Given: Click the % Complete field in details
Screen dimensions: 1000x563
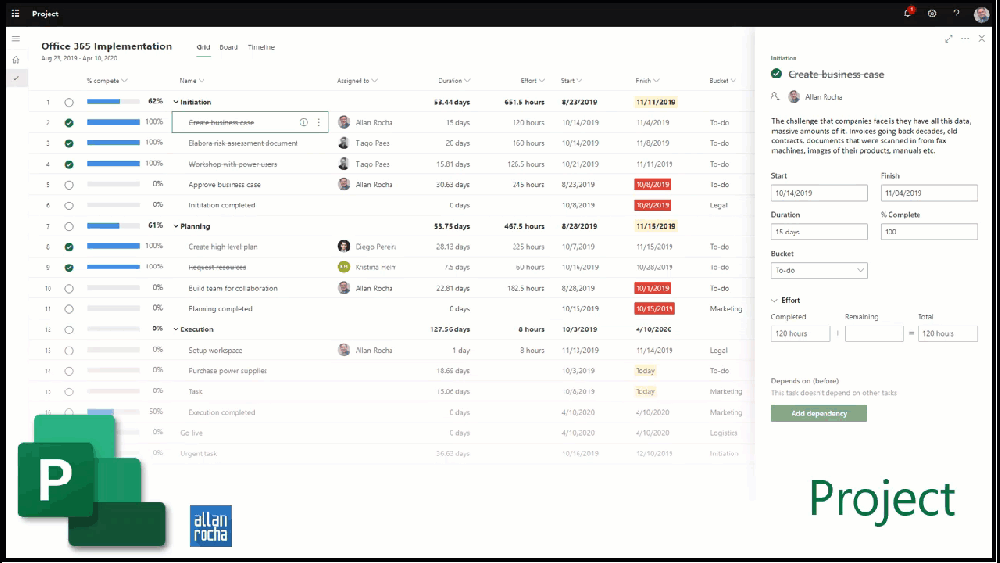Looking at the screenshot, I should (929, 231).
